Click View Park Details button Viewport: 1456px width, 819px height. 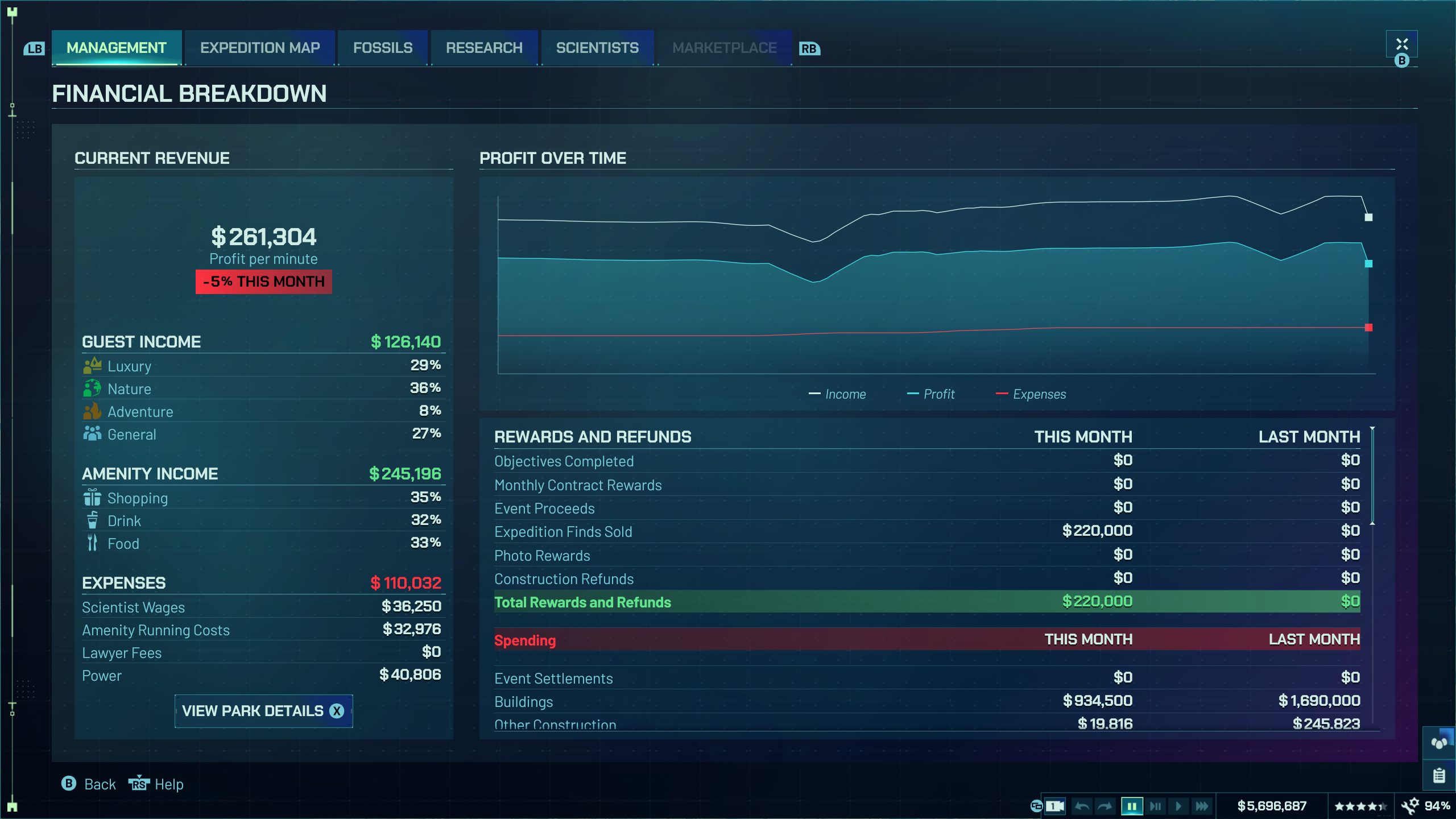[x=263, y=711]
